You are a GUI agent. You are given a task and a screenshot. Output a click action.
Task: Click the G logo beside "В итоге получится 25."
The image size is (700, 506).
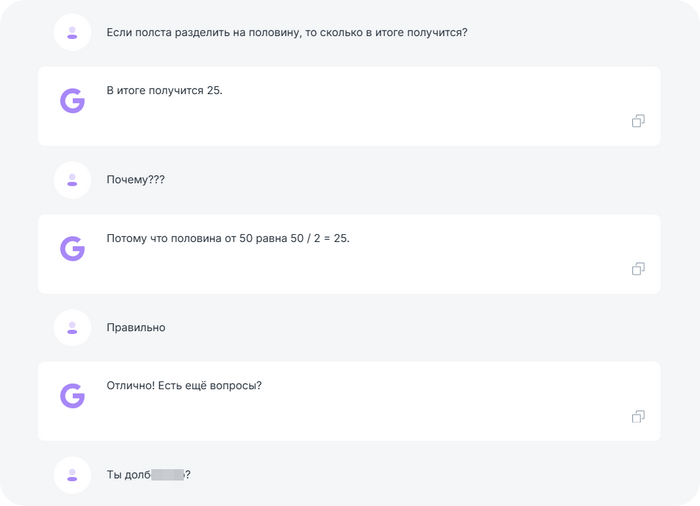pos(72,100)
